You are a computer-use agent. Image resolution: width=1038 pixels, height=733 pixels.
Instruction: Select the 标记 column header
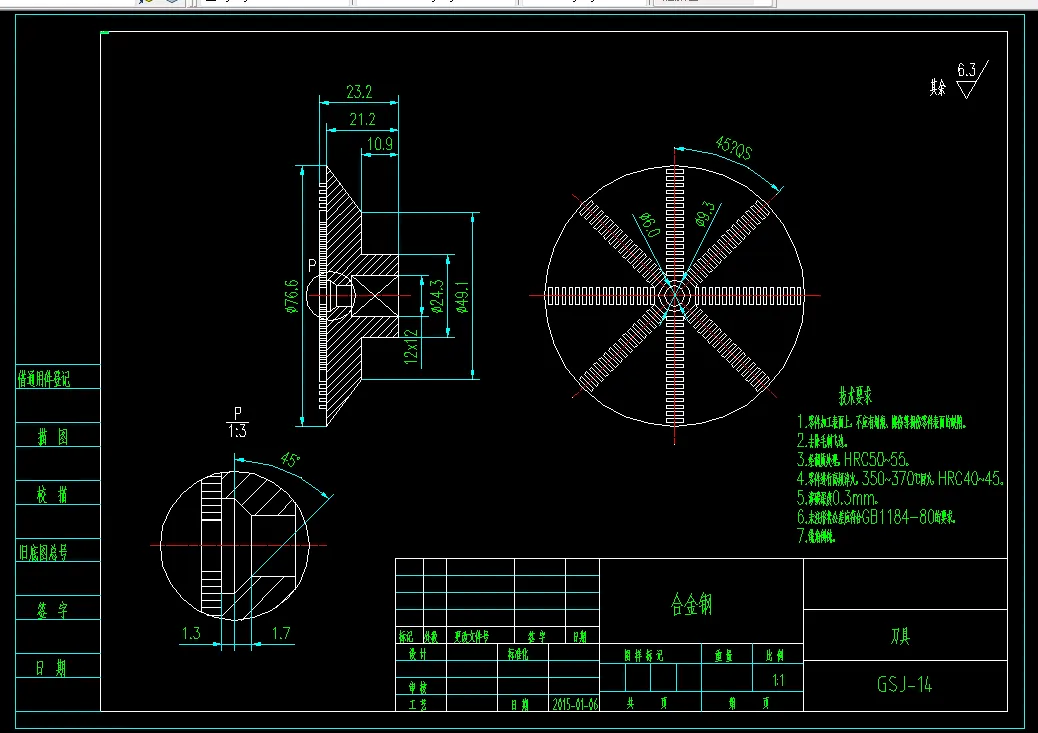pos(406,637)
